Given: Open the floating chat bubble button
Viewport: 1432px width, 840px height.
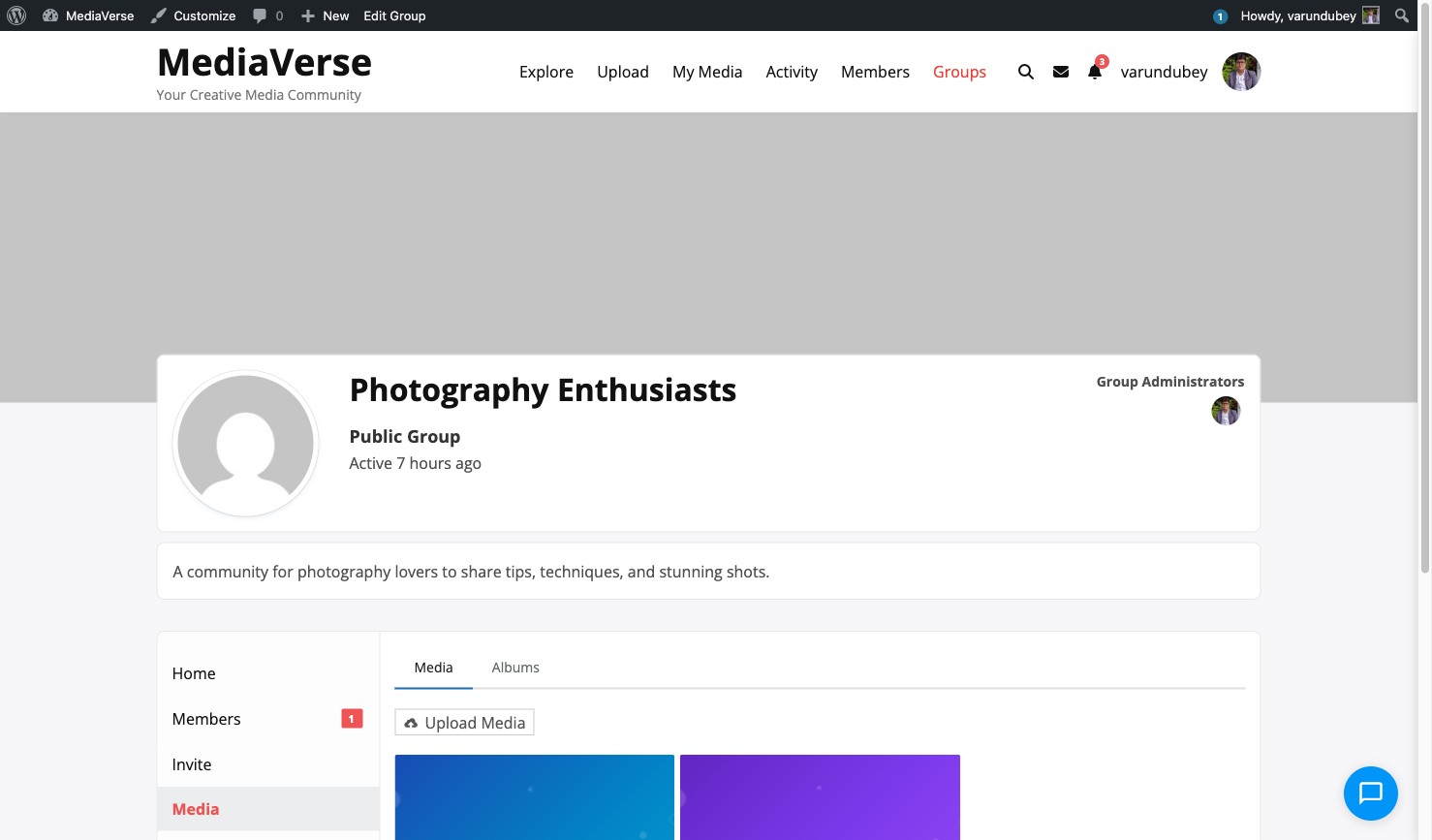Looking at the screenshot, I should point(1370,793).
